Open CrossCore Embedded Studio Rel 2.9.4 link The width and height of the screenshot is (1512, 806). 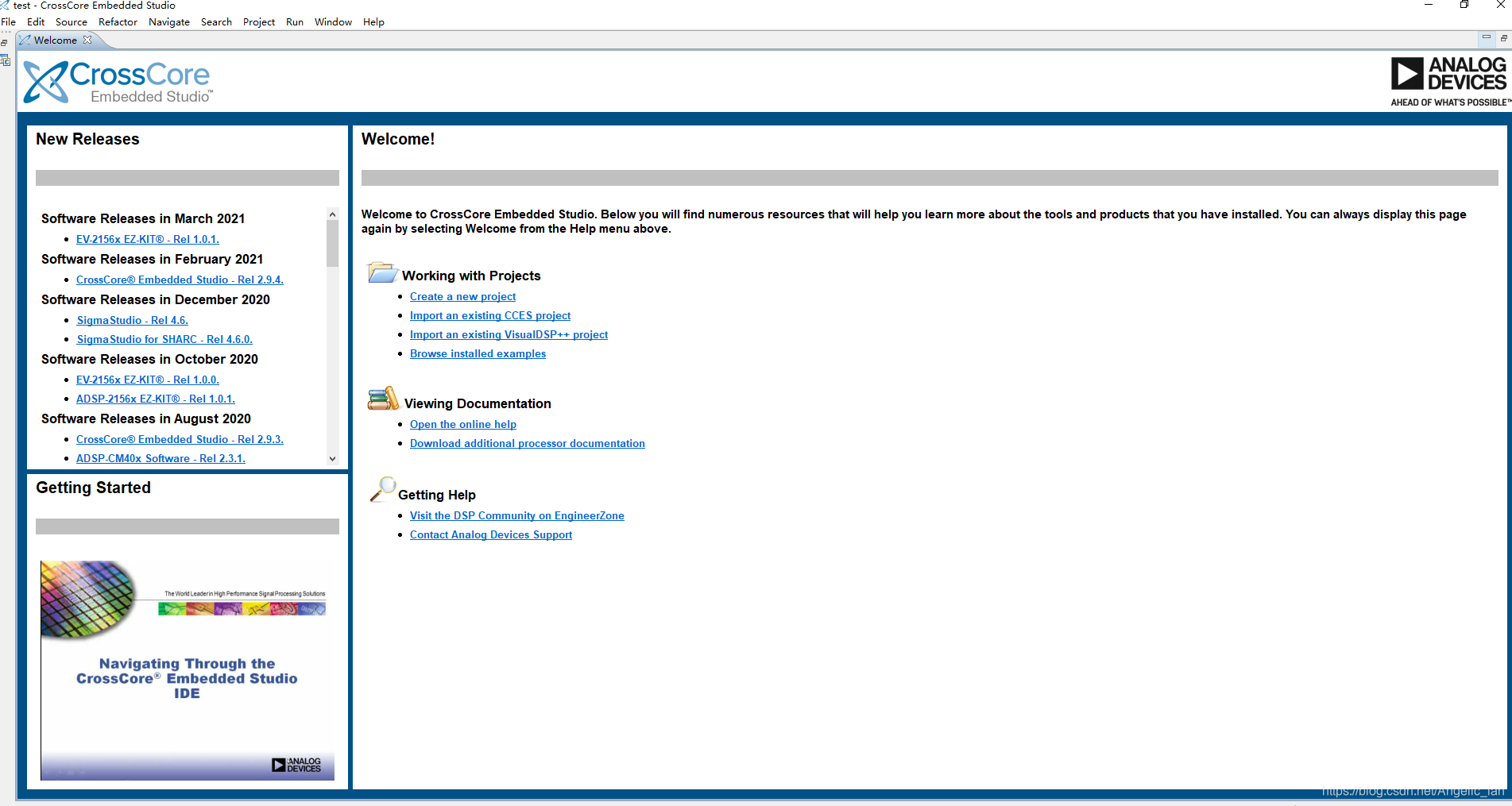coord(180,280)
